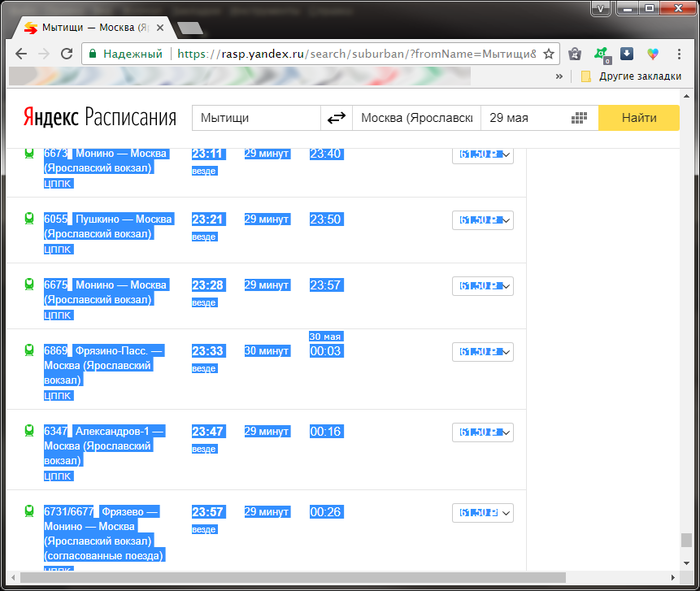Click the browser address bar URL

tap(356, 54)
